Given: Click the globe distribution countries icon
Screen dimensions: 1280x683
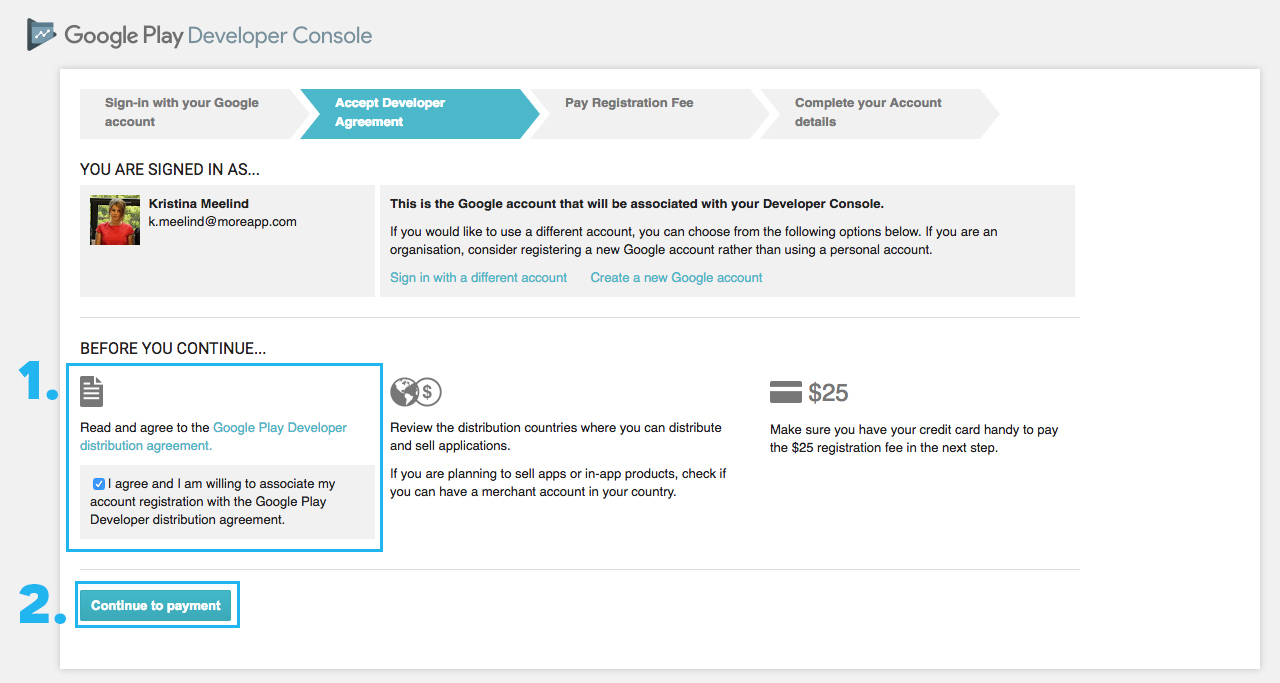Looking at the screenshot, I should tap(404, 392).
